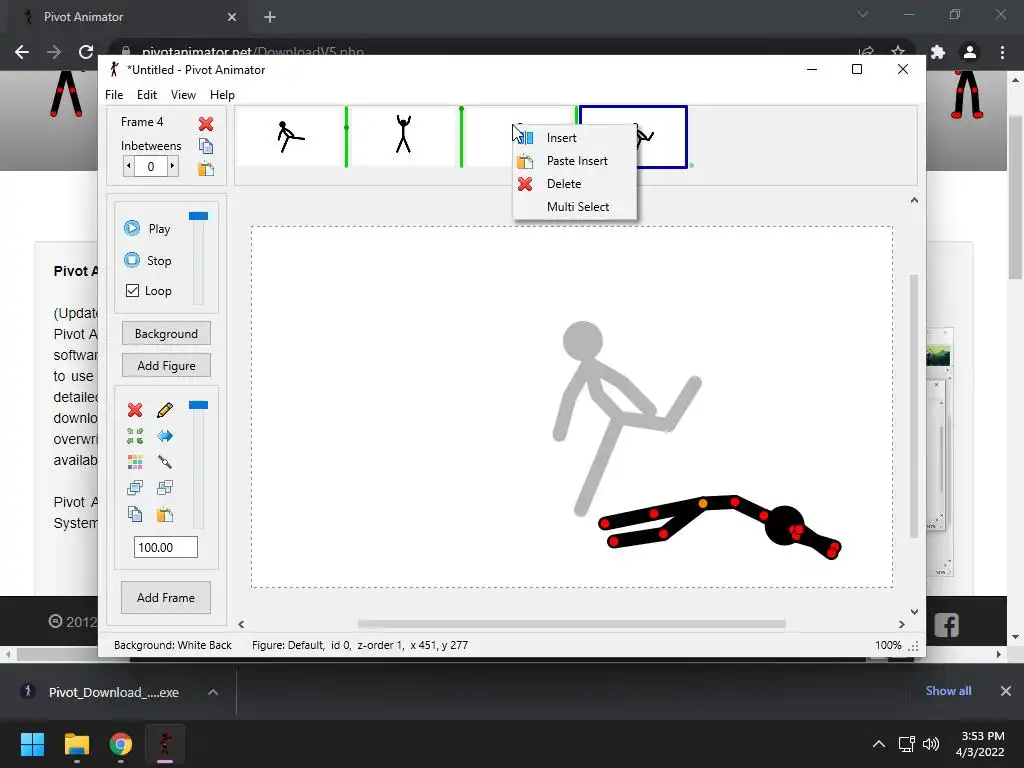Close the downloads bar
1024x768 pixels.
click(1006, 691)
